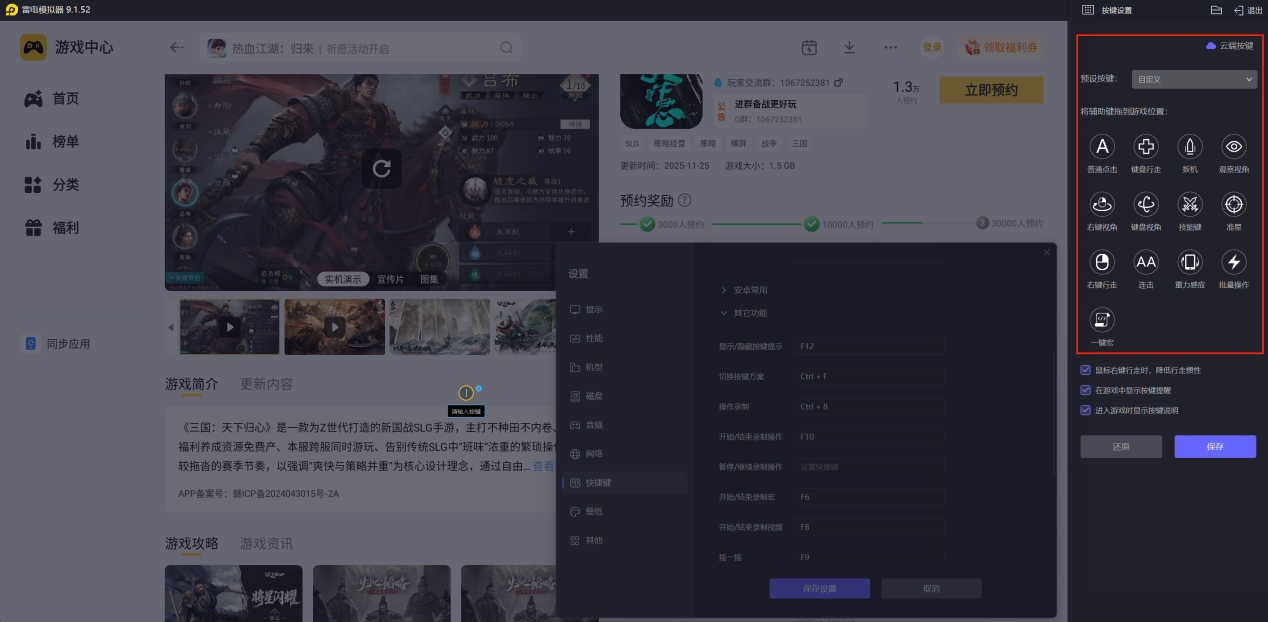The height and width of the screenshot is (622, 1268).
Task: Expand the 安卓常用 section
Action: tap(743, 290)
